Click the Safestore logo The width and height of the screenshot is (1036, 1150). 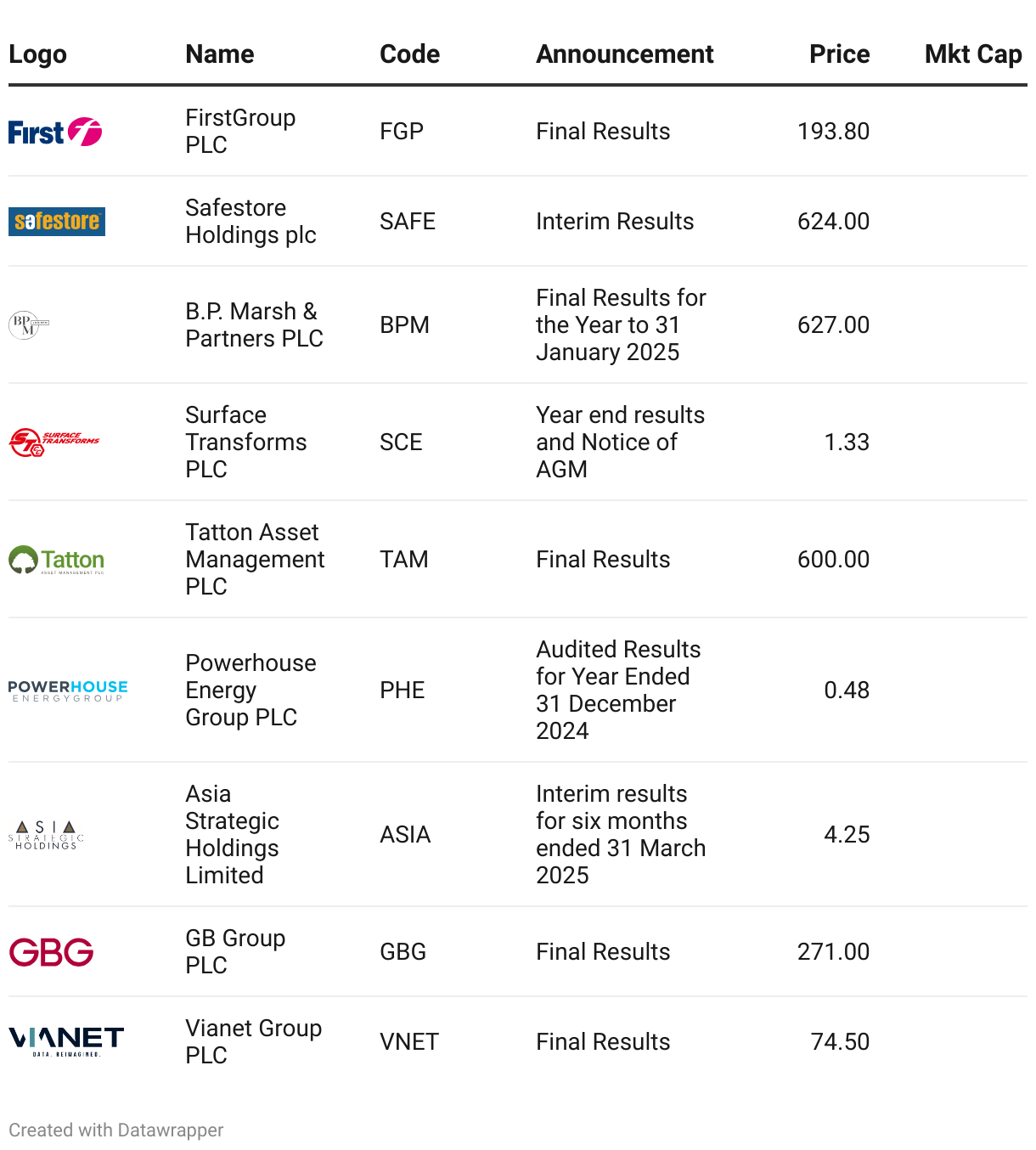57,222
